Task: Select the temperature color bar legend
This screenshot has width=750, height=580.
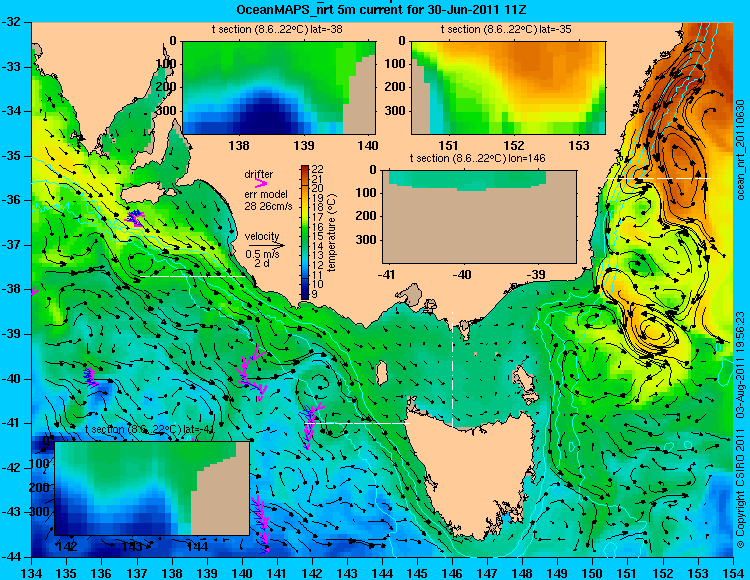Action: pyautogui.click(x=305, y=232)
